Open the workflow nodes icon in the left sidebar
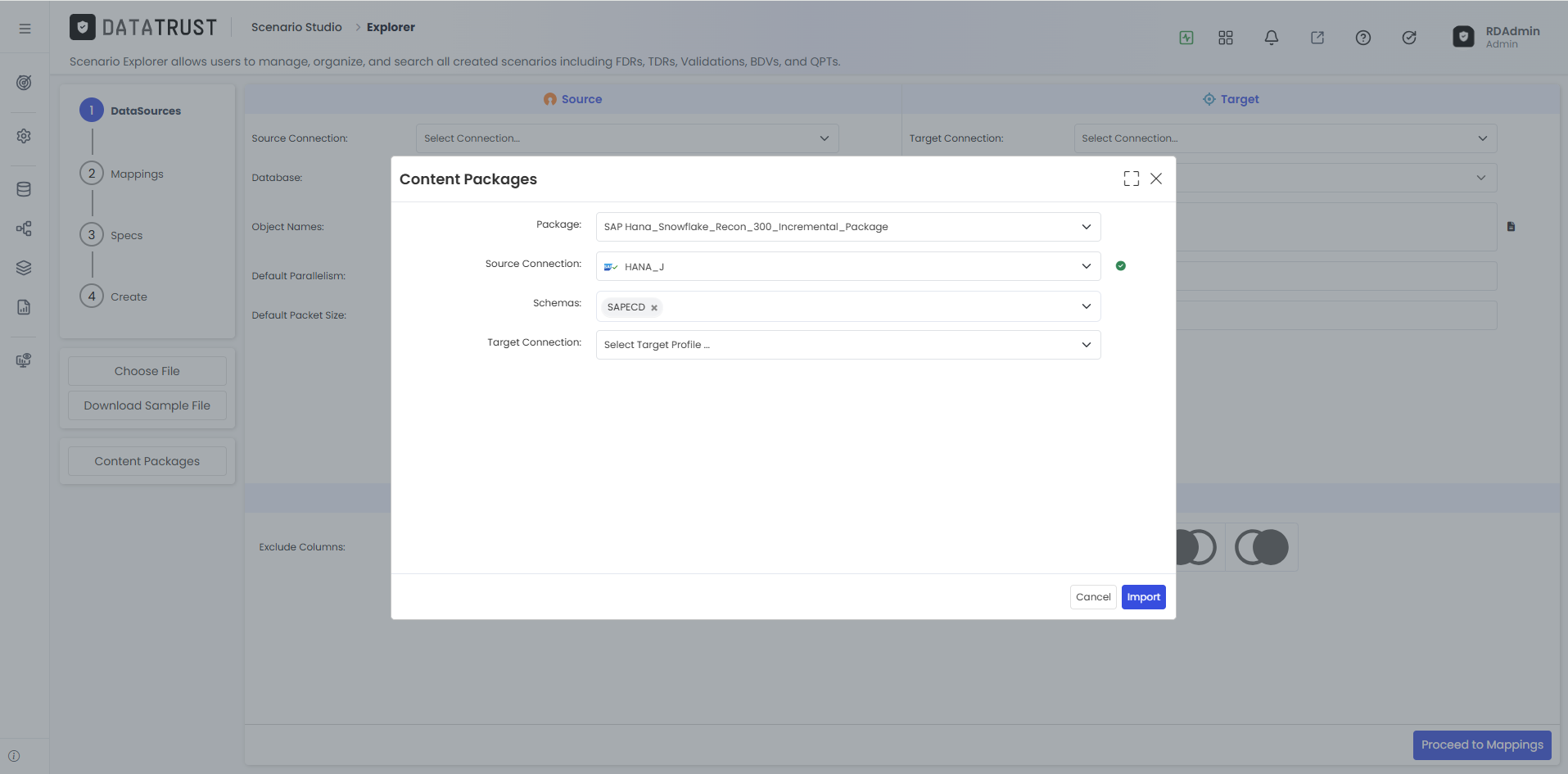The width and height of the screenshot is (1568, 774). click(24, 229)
